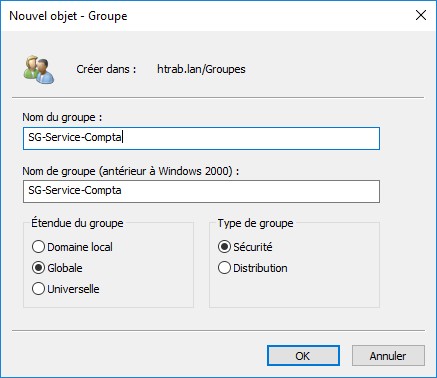The height and width of the screenshot is (378, 437).
Task: Click the 'Type de groupe' heading
Action: click(255, 223)
